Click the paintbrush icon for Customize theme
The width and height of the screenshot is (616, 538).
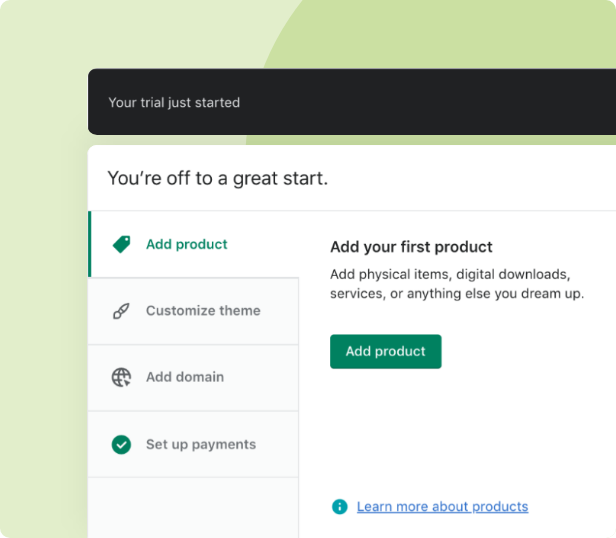point(121,311)
